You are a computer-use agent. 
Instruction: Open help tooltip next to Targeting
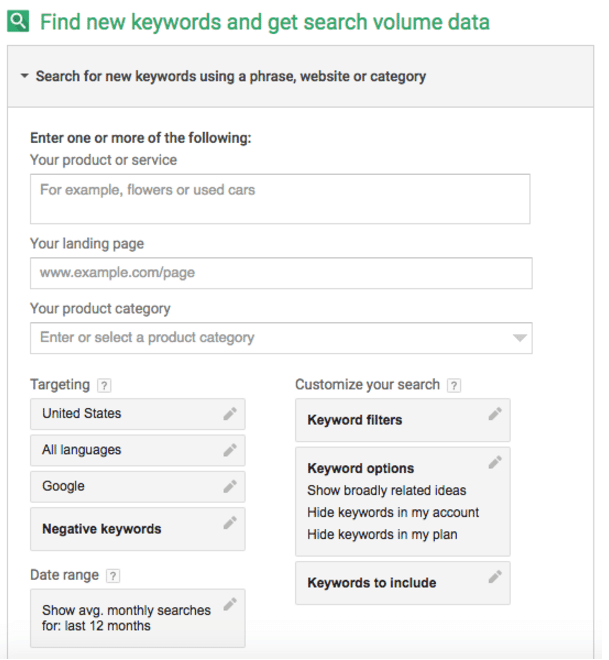click(105, 385)
